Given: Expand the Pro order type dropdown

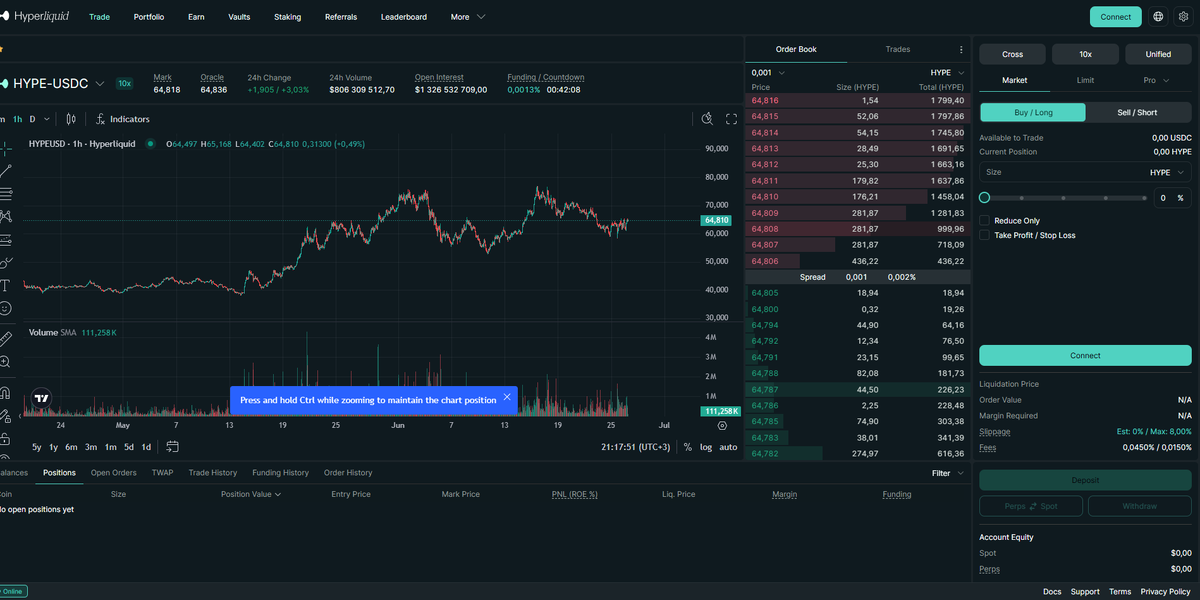Looking at the screenshot, I should tap(1156, 80).
